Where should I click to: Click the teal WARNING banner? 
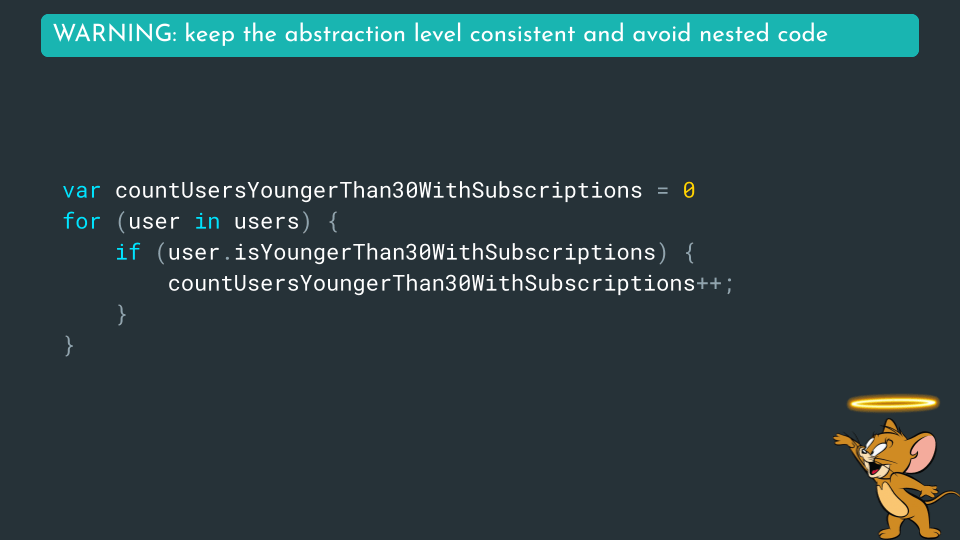click(x=480, y=35)
